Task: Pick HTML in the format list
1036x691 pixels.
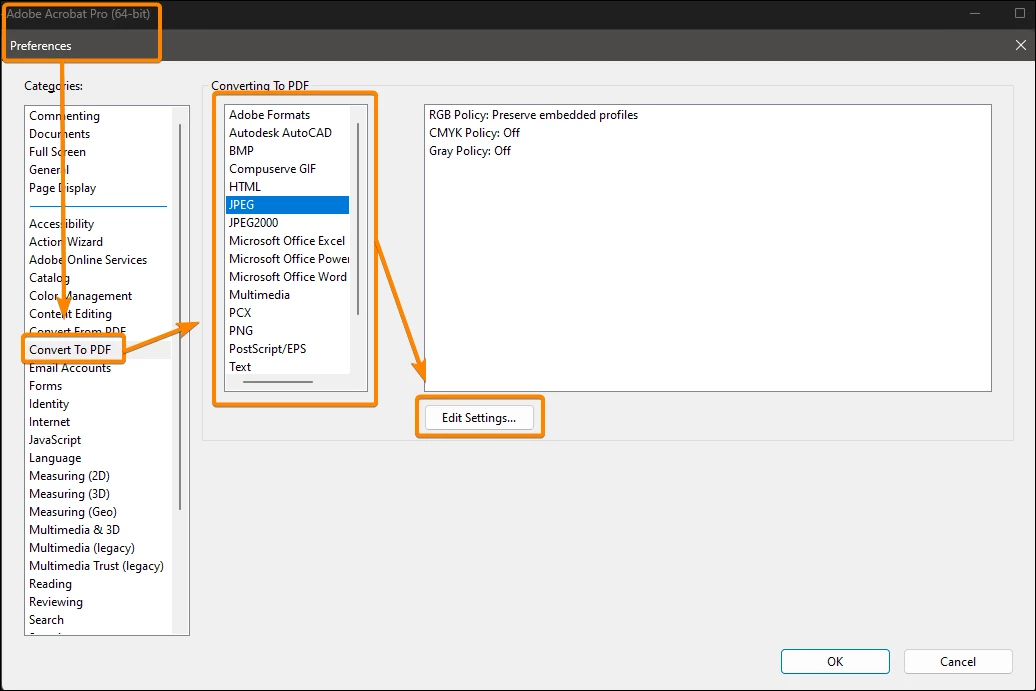Action: click(244, 186)
